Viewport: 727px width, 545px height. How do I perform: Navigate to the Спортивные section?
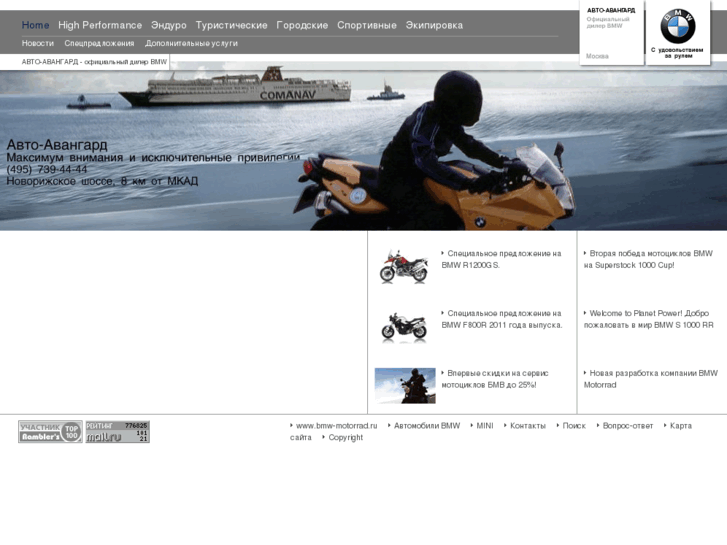pos(367,26)
